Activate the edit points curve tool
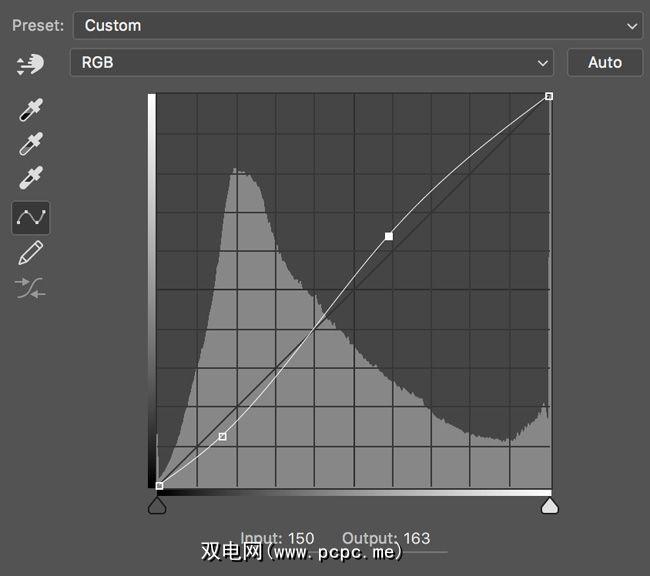 pyautogui.click(x=31, y=216)
